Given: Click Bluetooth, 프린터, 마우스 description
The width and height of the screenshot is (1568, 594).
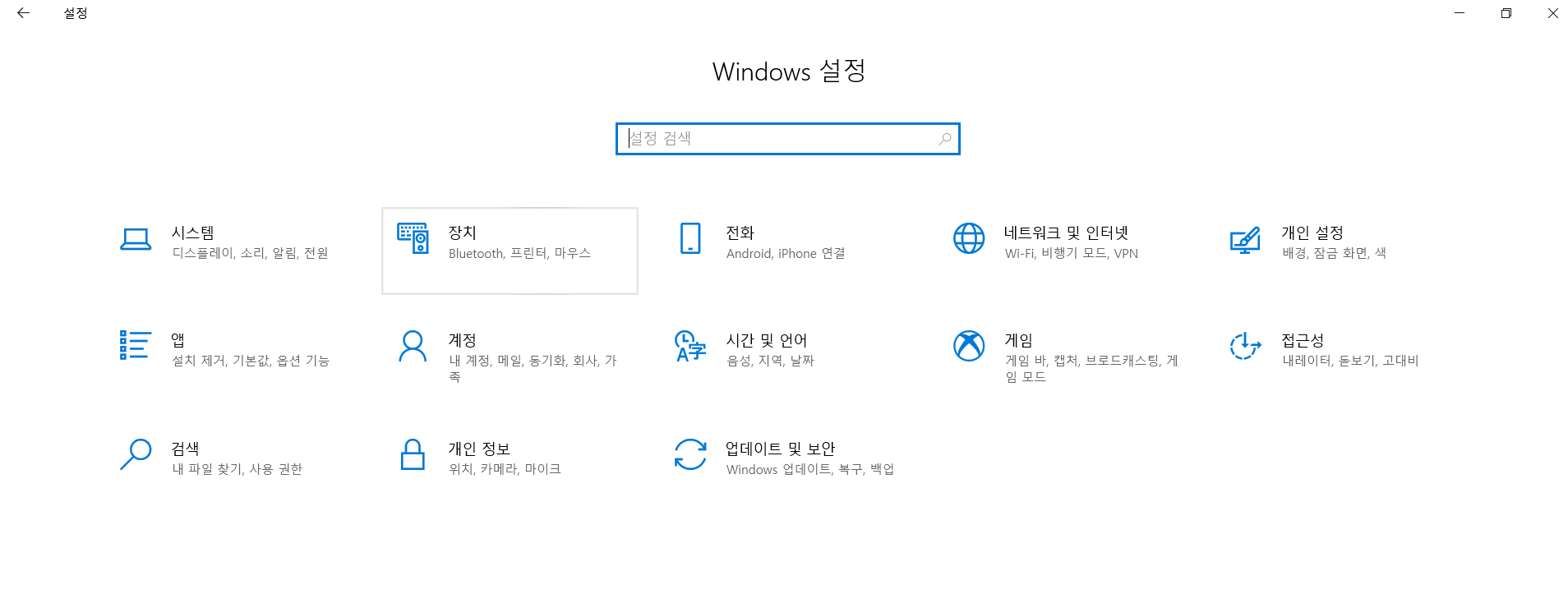Looking at the screenshot, I should pyautogui.click(x=519, y=253).
